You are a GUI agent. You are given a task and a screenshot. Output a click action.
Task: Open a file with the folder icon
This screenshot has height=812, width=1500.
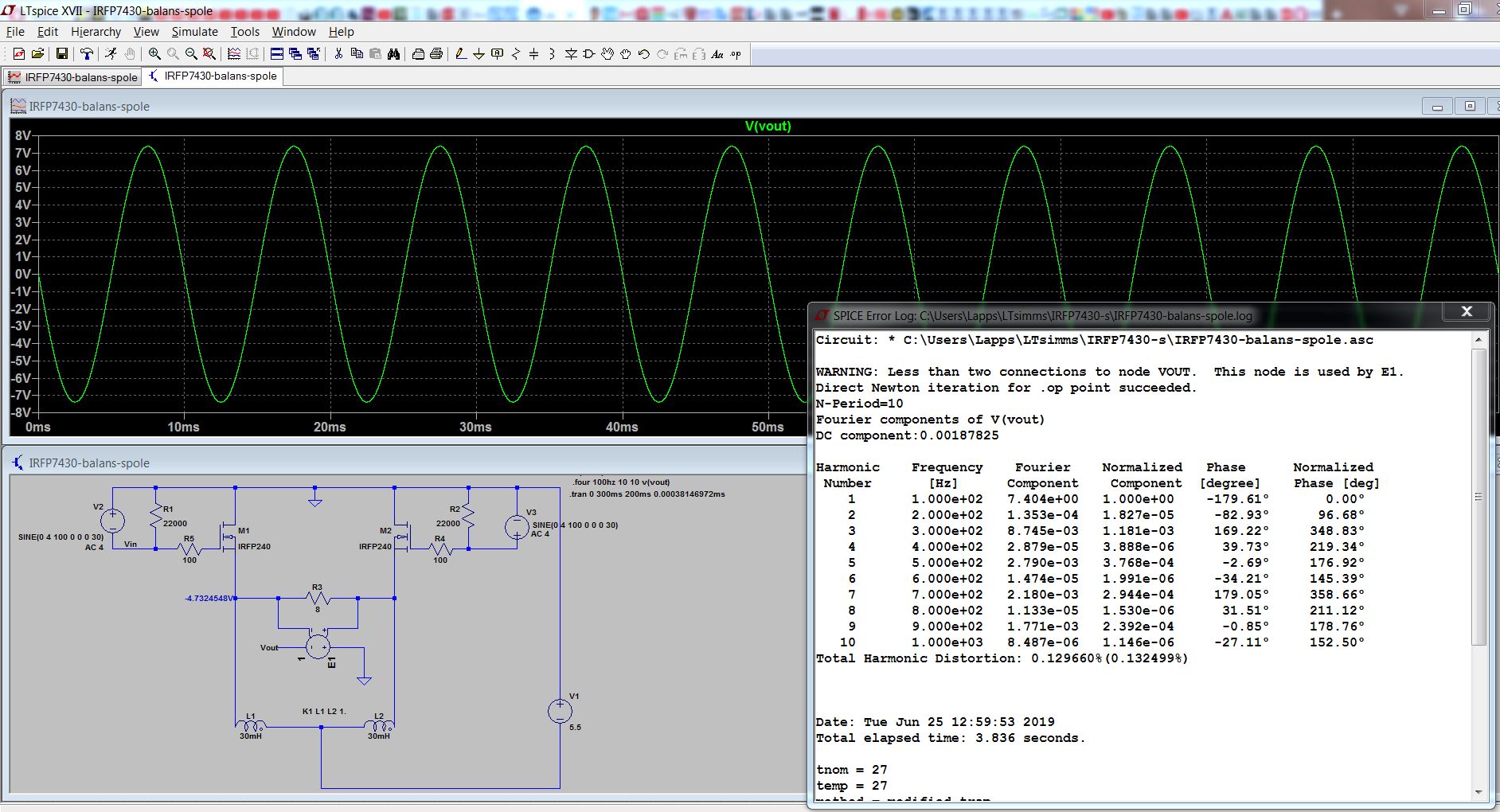(37, 53)
